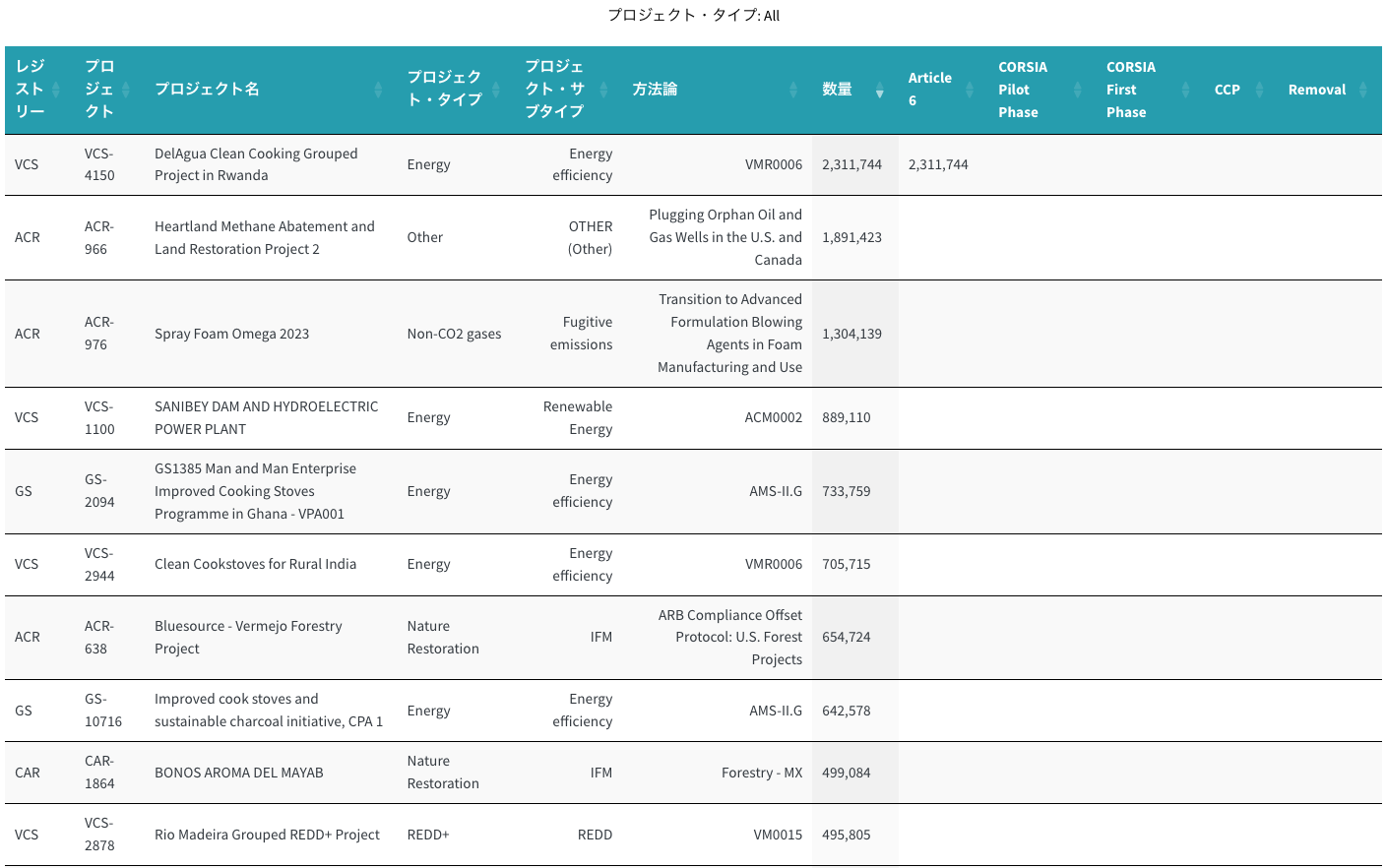Image resolution: width=1386 pixels, height=868 pixels.
Task: Click sort arrows in CORSIA Pilot Phase header
Action: tap(1078, 90)
